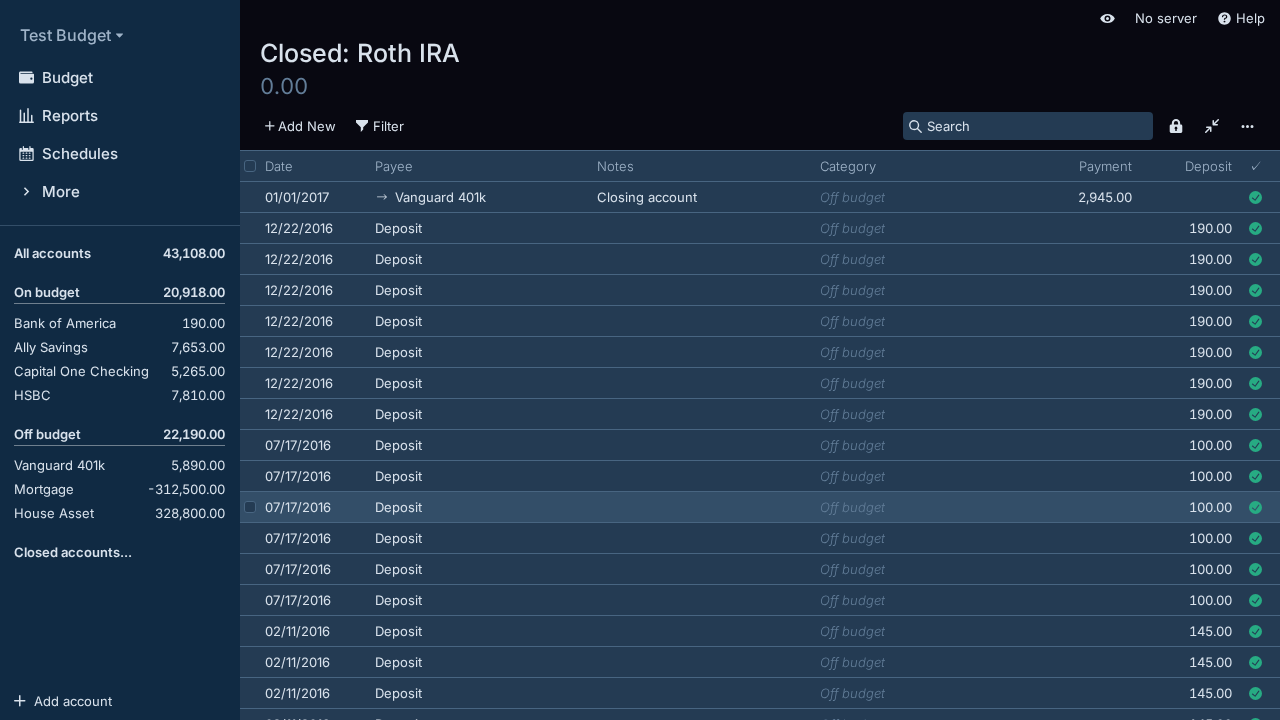Click the Help question mark icon
Viewport: 1280px width, 720px height.
pyautogui.click(x=1224, y=19)
